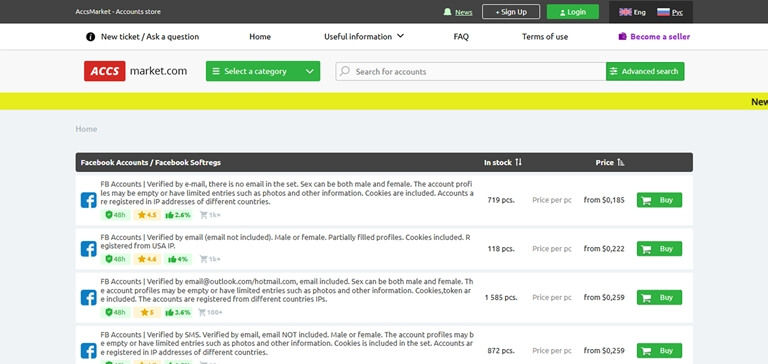Open listing Verified by SMS
The height and width of the screenshot is (364, 768).
point(287,343)
